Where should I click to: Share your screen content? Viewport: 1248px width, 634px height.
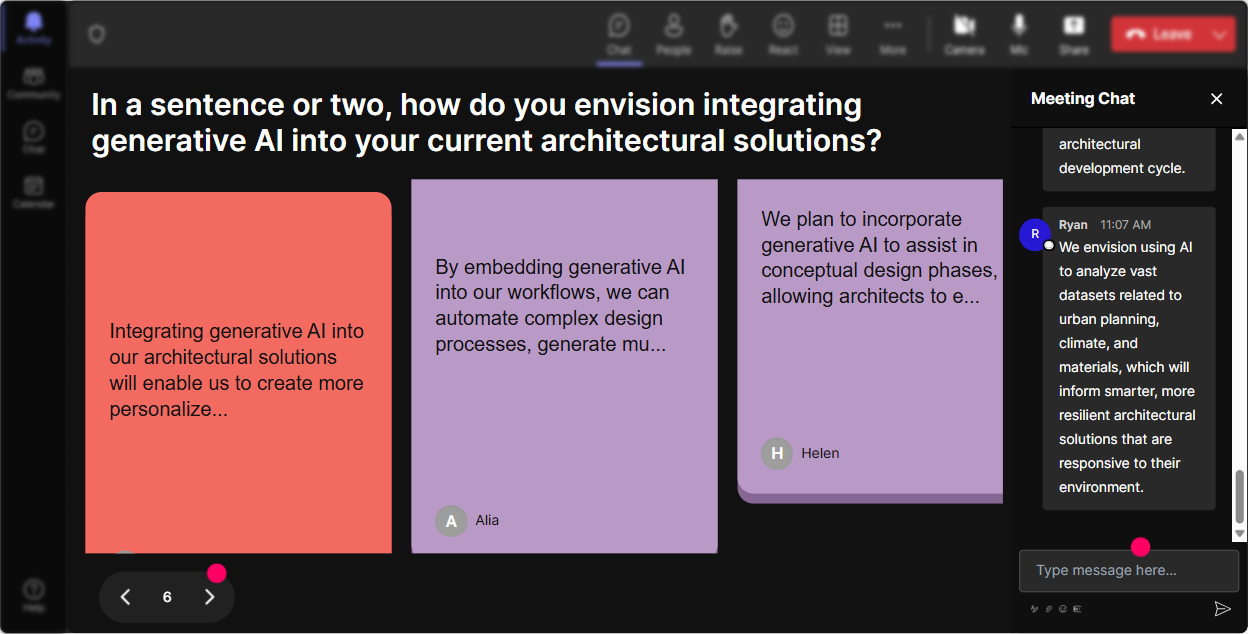pos(1074,34)
